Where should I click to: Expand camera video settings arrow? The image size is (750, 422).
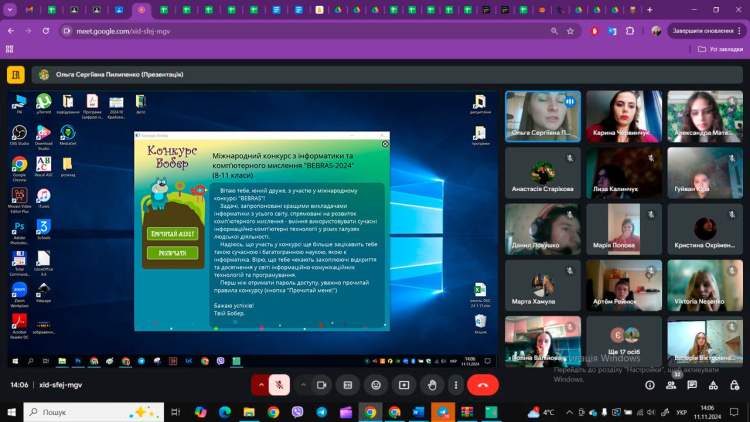click(x=303, y=385)
